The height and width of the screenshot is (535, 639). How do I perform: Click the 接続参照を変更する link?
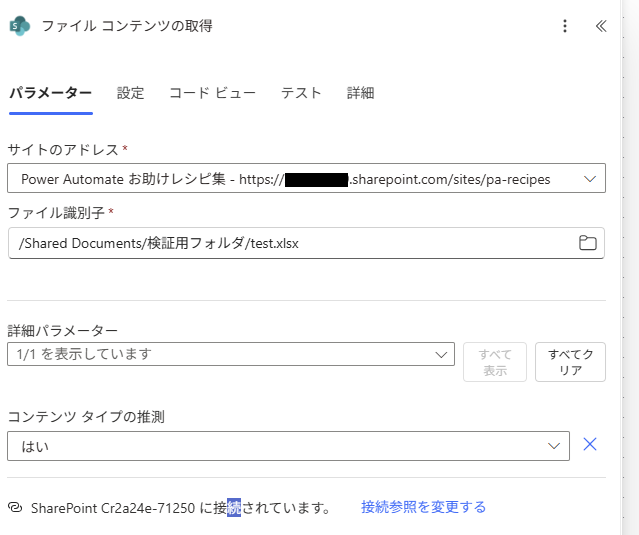(x=423, y=507)
